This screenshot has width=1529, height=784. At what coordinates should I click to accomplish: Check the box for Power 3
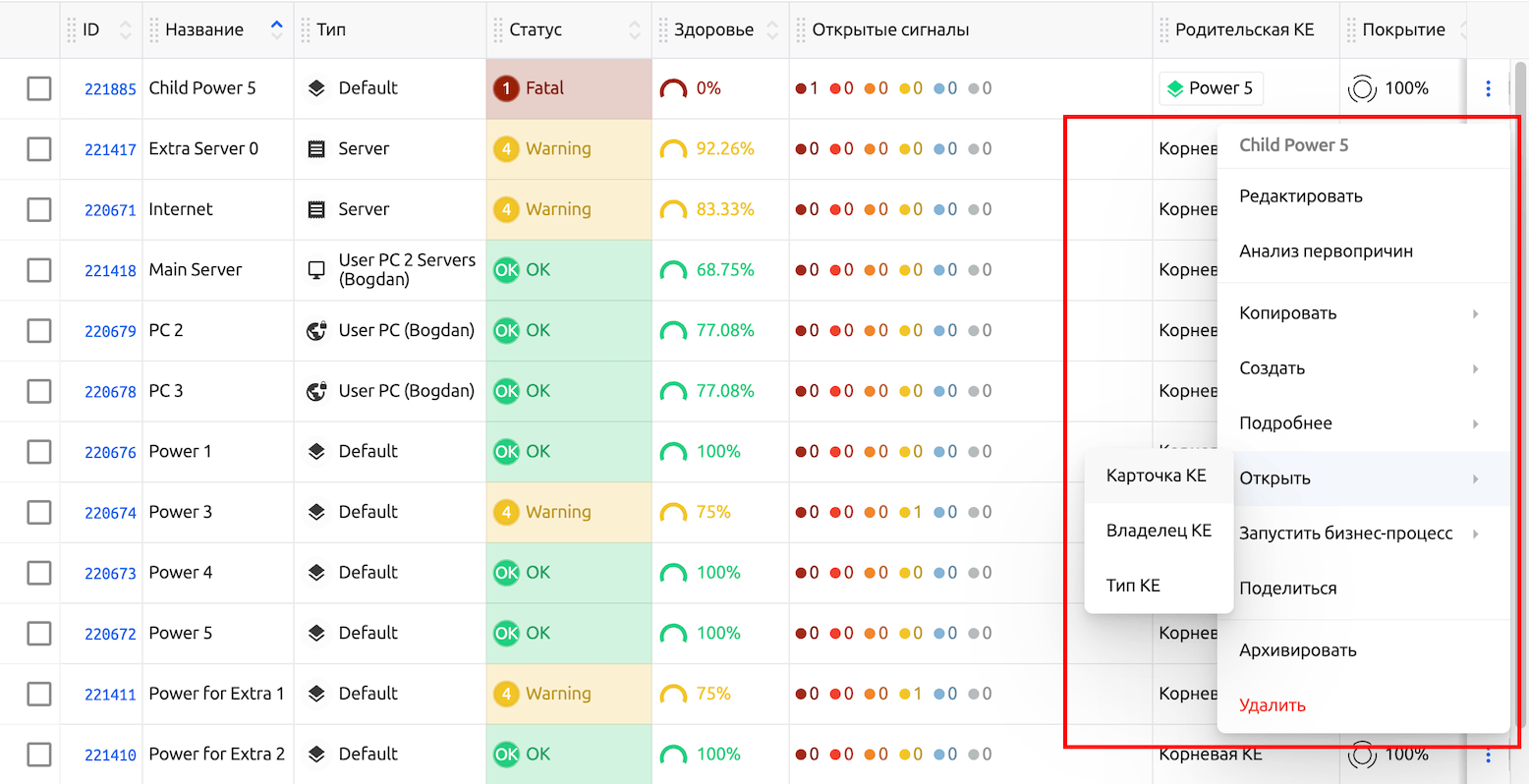(x=39, y=512)
